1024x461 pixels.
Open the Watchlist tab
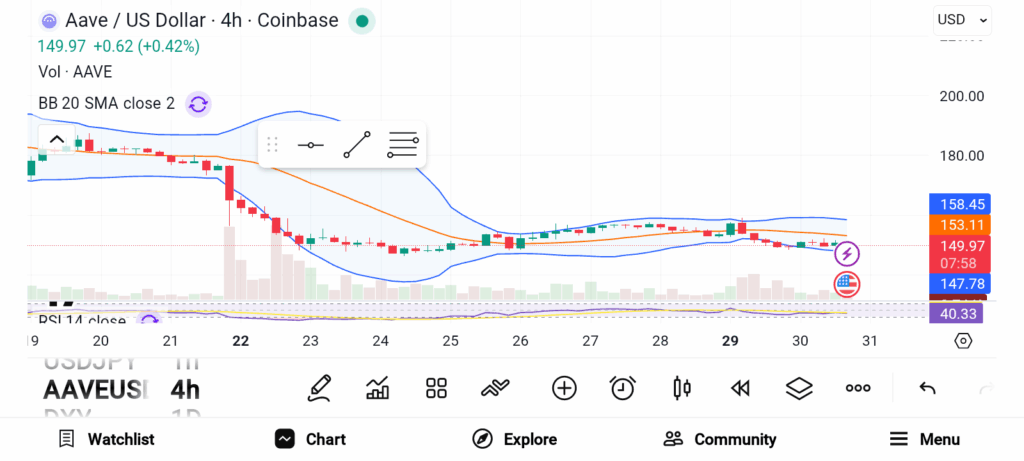[x=106, y=439]
